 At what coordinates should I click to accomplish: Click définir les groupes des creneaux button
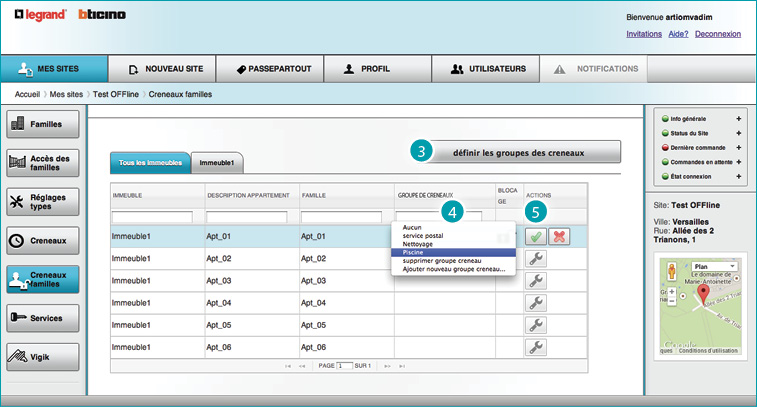pyautogui.click(x=518, y=152)
